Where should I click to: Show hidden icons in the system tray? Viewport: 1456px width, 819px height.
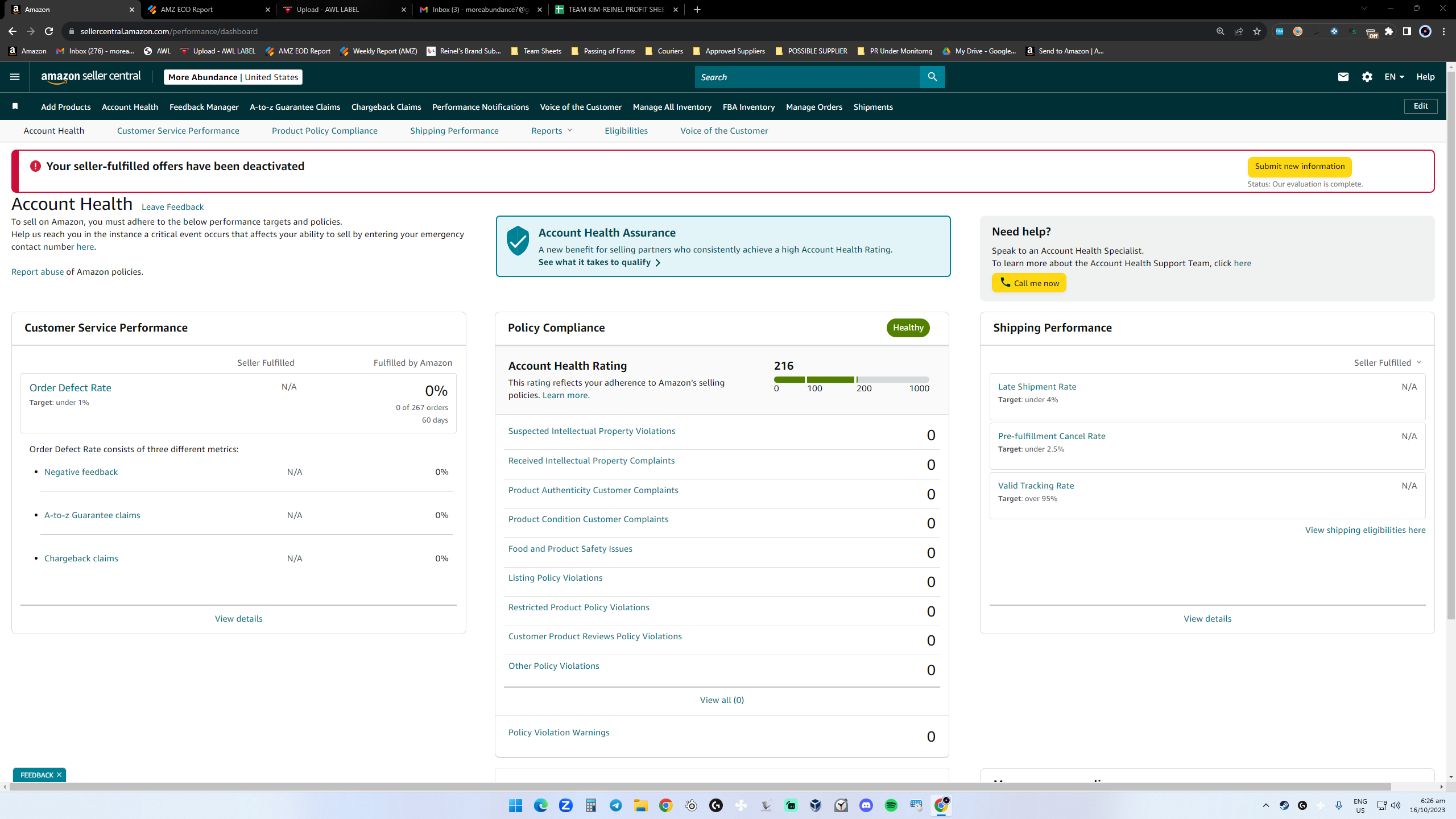tap(1266, 805)
